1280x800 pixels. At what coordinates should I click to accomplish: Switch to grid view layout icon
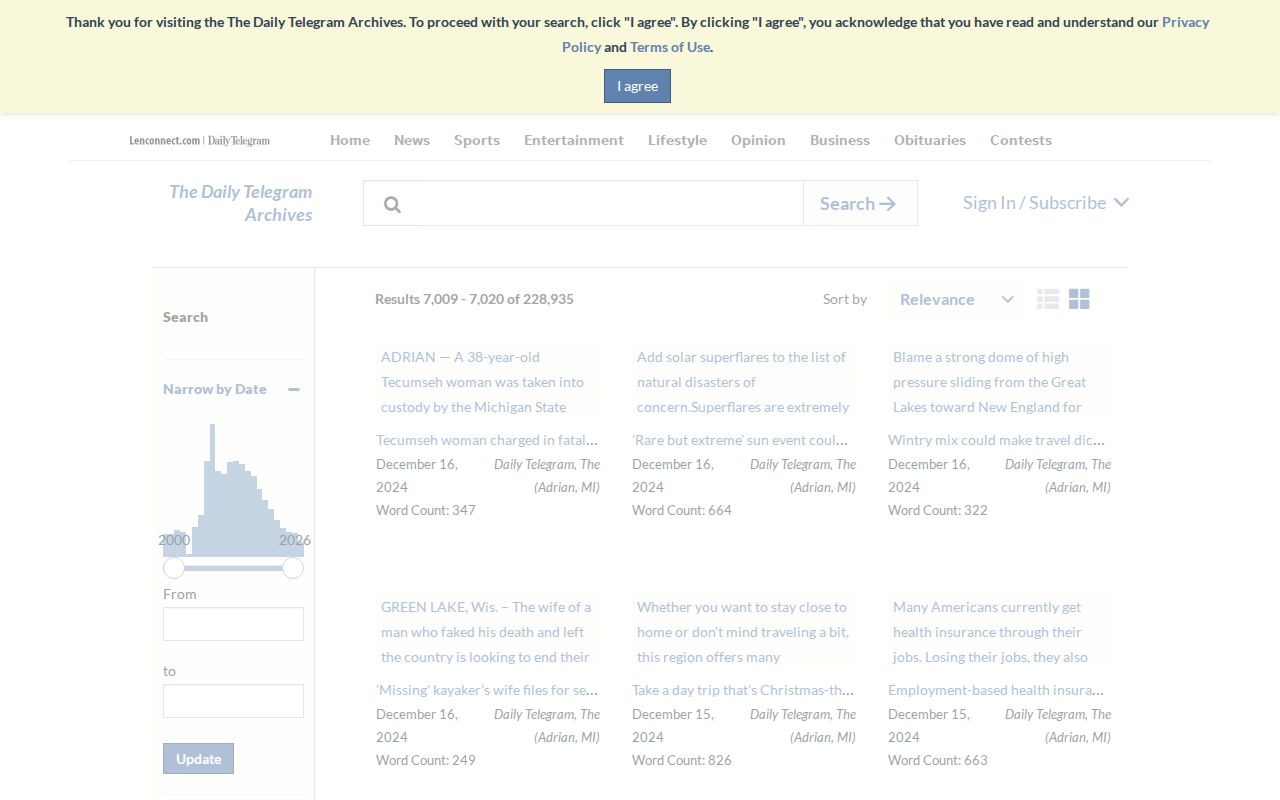tap(1079, 299)
